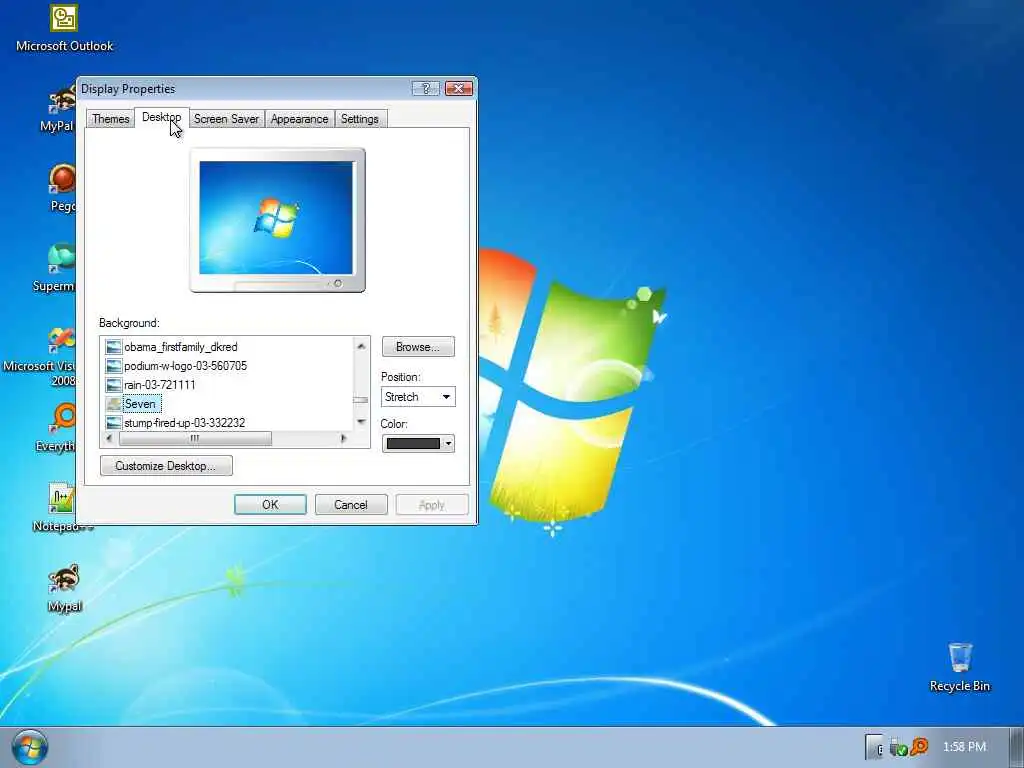Viewport: 1024px width, 768px height.
Task: Click the Customize Desktop... button
Action: click(x=166, y=466)
